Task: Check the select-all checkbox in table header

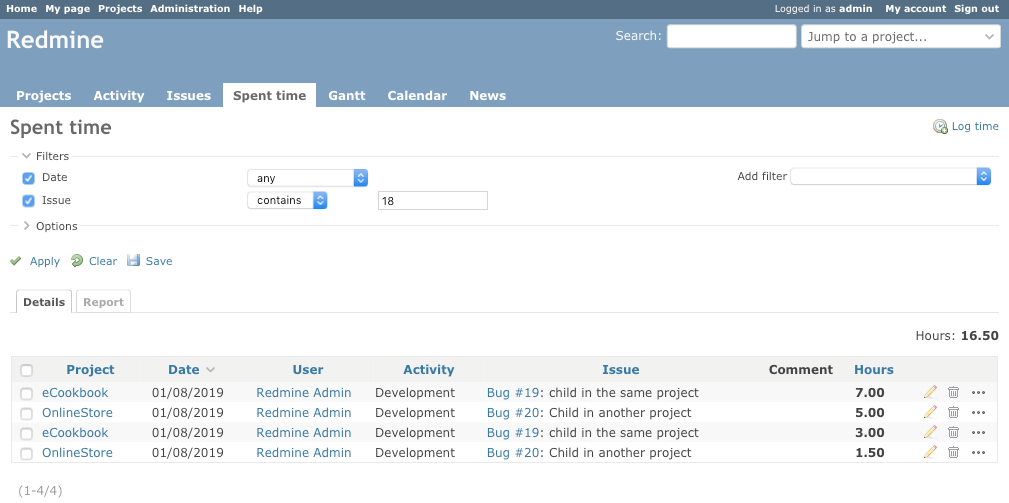Action: pos(26,370)
